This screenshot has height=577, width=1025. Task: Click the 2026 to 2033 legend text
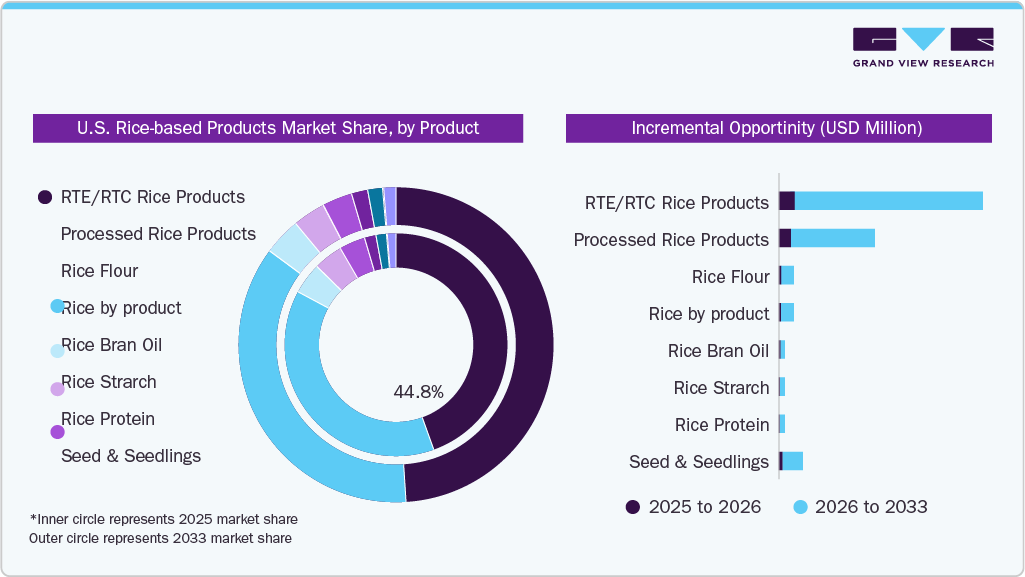(871, 507)
